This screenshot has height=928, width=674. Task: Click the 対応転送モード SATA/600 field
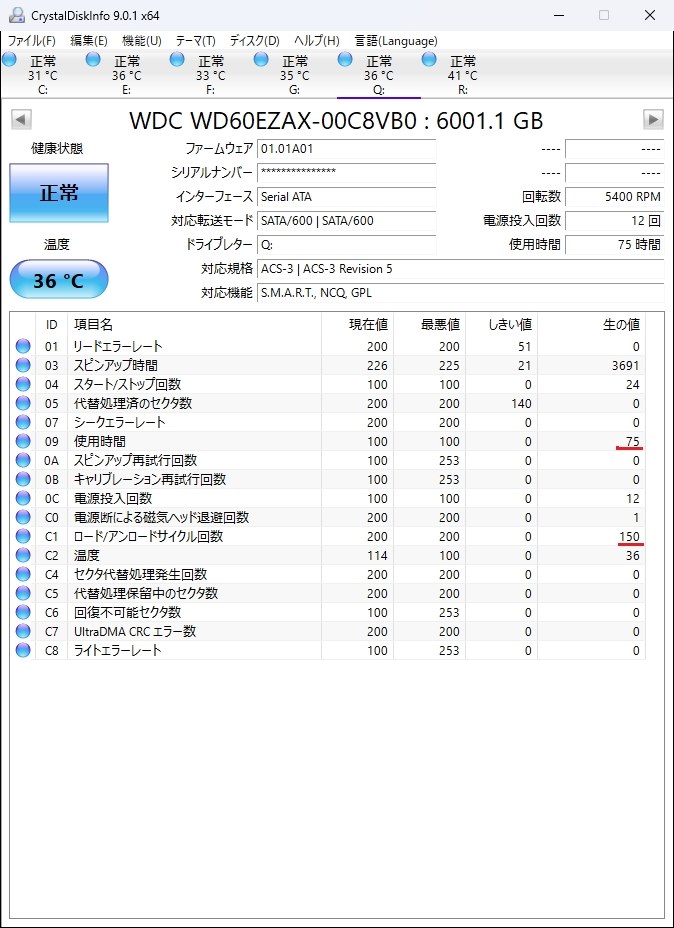click(347, 221)
